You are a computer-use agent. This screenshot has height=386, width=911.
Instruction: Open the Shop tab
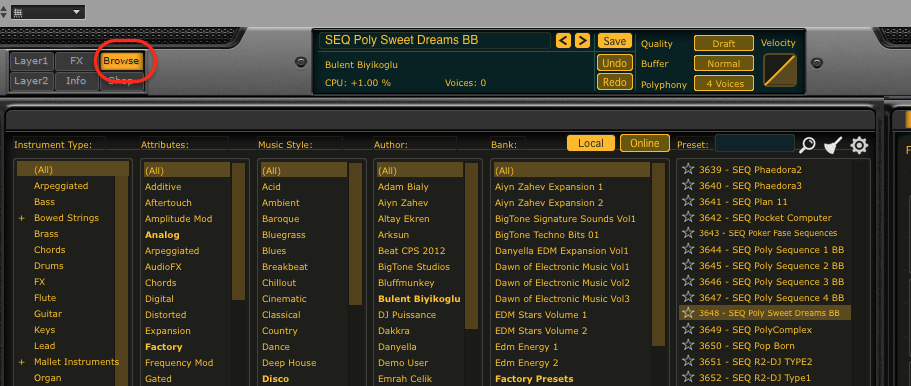click(121, 81)
